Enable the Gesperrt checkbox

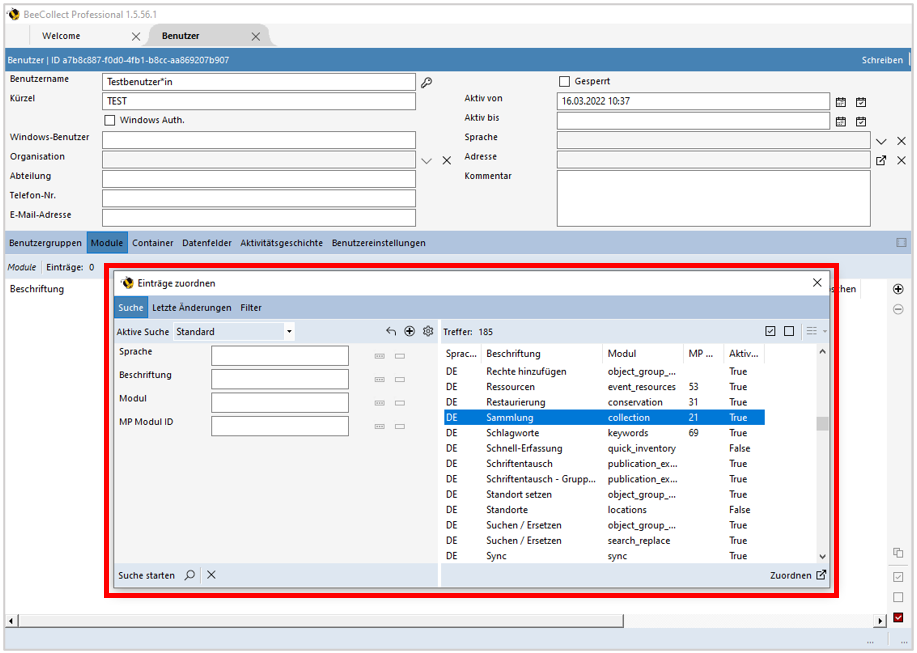point(564,81)
